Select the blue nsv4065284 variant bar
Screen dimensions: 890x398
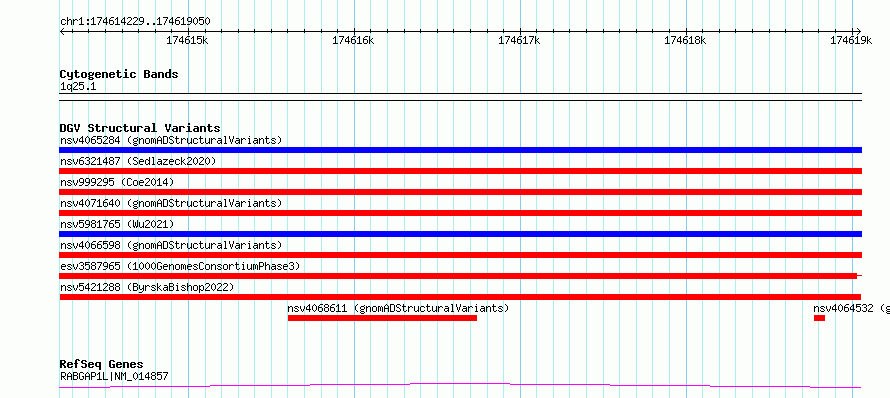coord(460,150)
